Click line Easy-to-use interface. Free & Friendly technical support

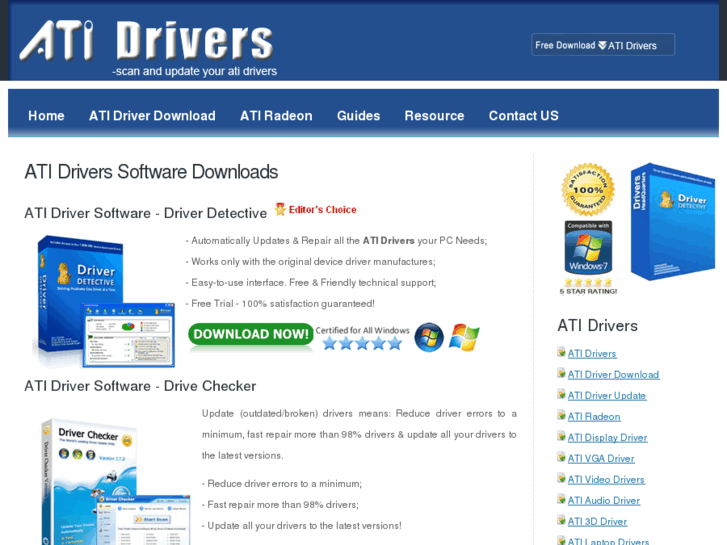pyautogui.click(x=311, y=282)
